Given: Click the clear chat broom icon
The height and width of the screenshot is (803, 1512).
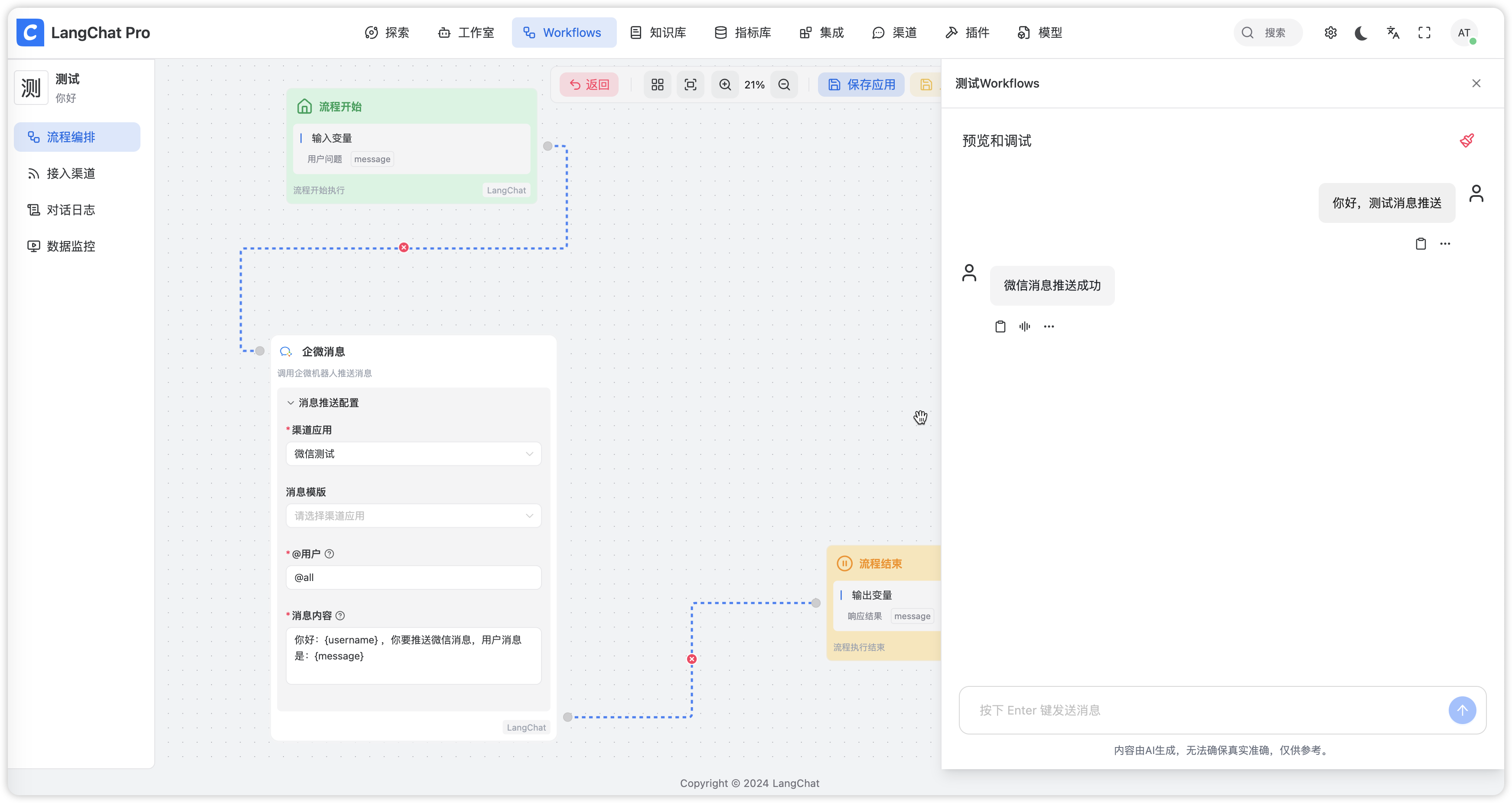Looking at the screenshot, I should click(1466, 140).
